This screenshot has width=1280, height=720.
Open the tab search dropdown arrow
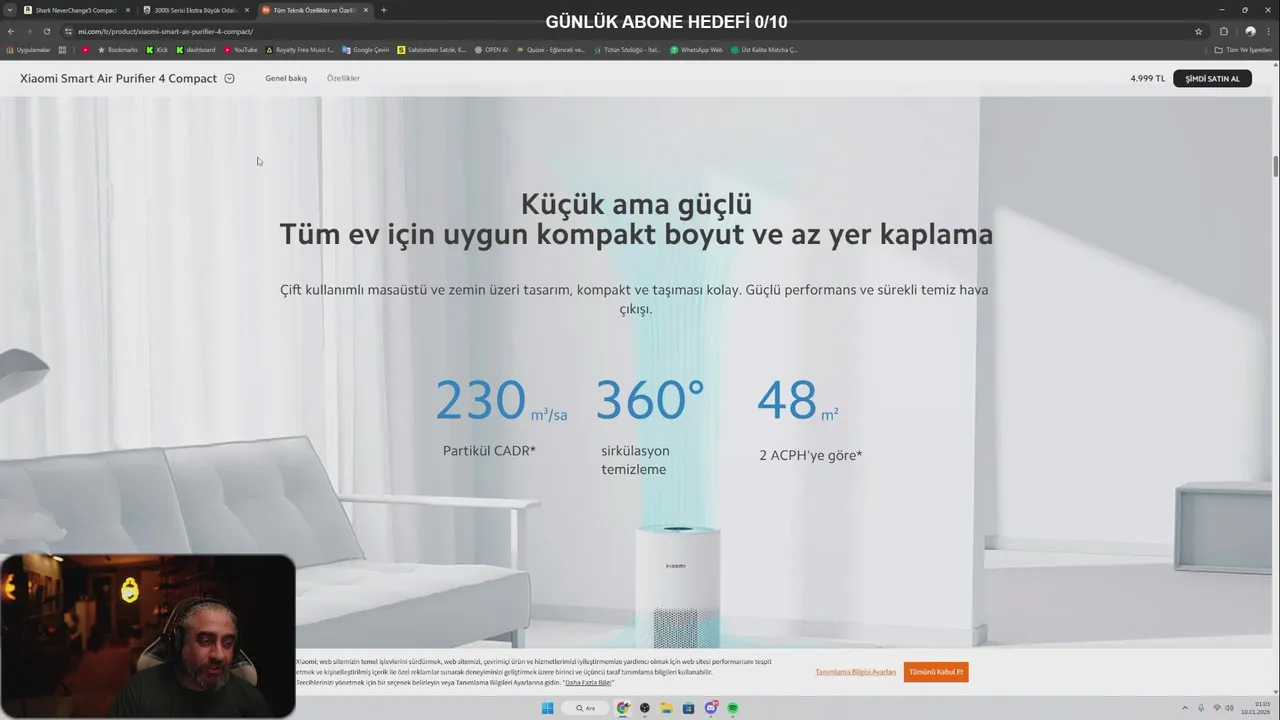point(10,10)
